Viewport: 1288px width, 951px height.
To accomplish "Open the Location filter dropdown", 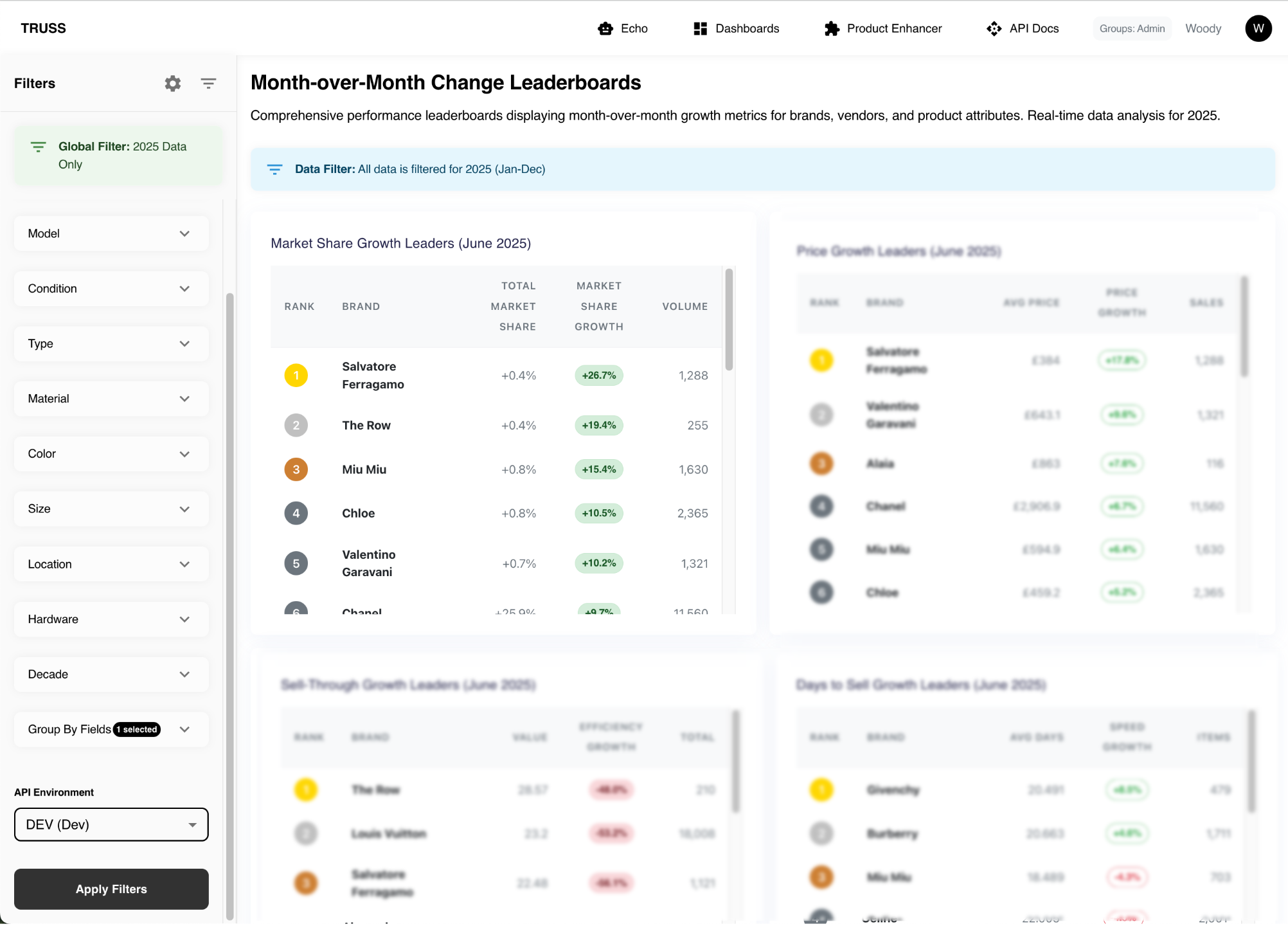I will pos(111,564).
